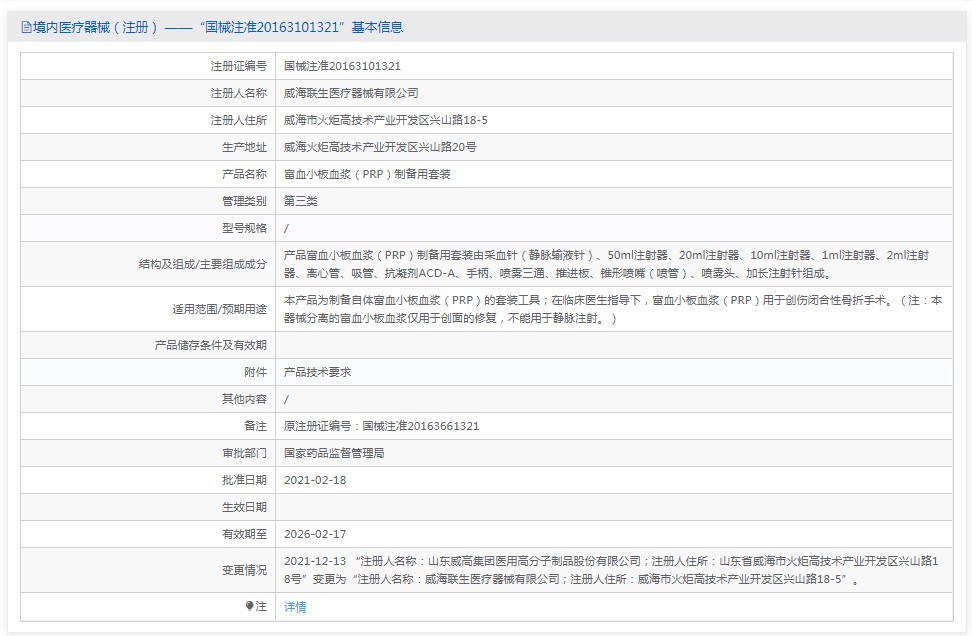The image size is (972, 636).
Task: Select registration number 国械注准20163101321 value
Action: [342, 66]
